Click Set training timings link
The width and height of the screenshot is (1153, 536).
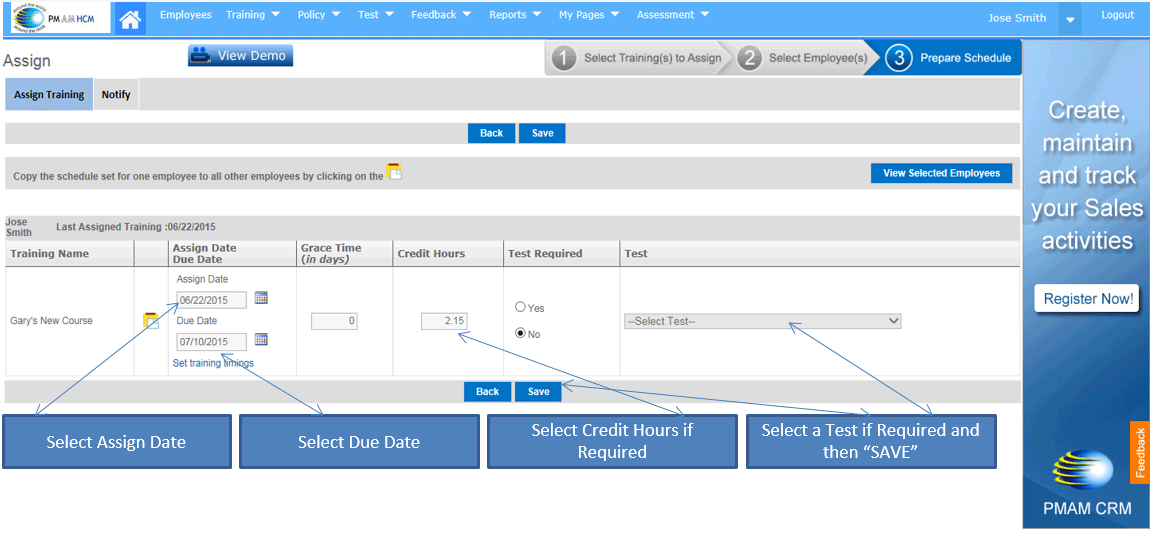[213, 363]
